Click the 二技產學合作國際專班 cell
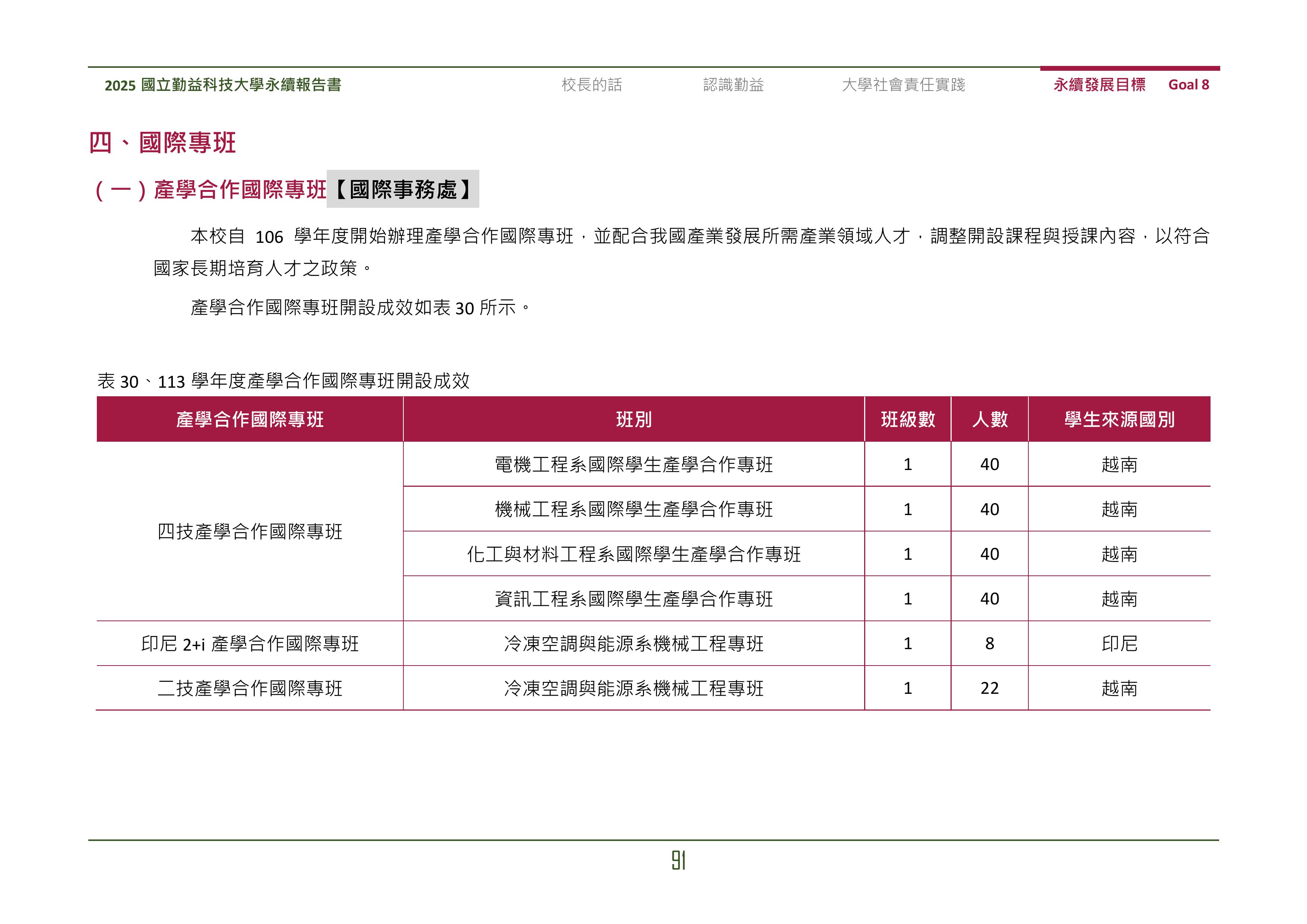 (249, 689)
